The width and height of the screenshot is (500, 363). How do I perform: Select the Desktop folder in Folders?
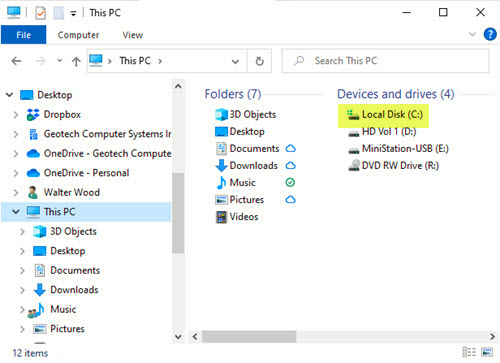coord(247,132)
